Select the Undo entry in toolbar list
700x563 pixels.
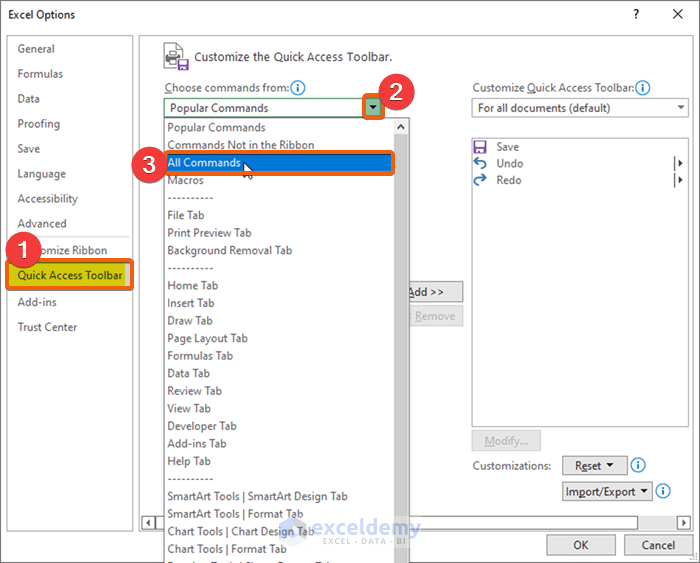pos(580,163)
